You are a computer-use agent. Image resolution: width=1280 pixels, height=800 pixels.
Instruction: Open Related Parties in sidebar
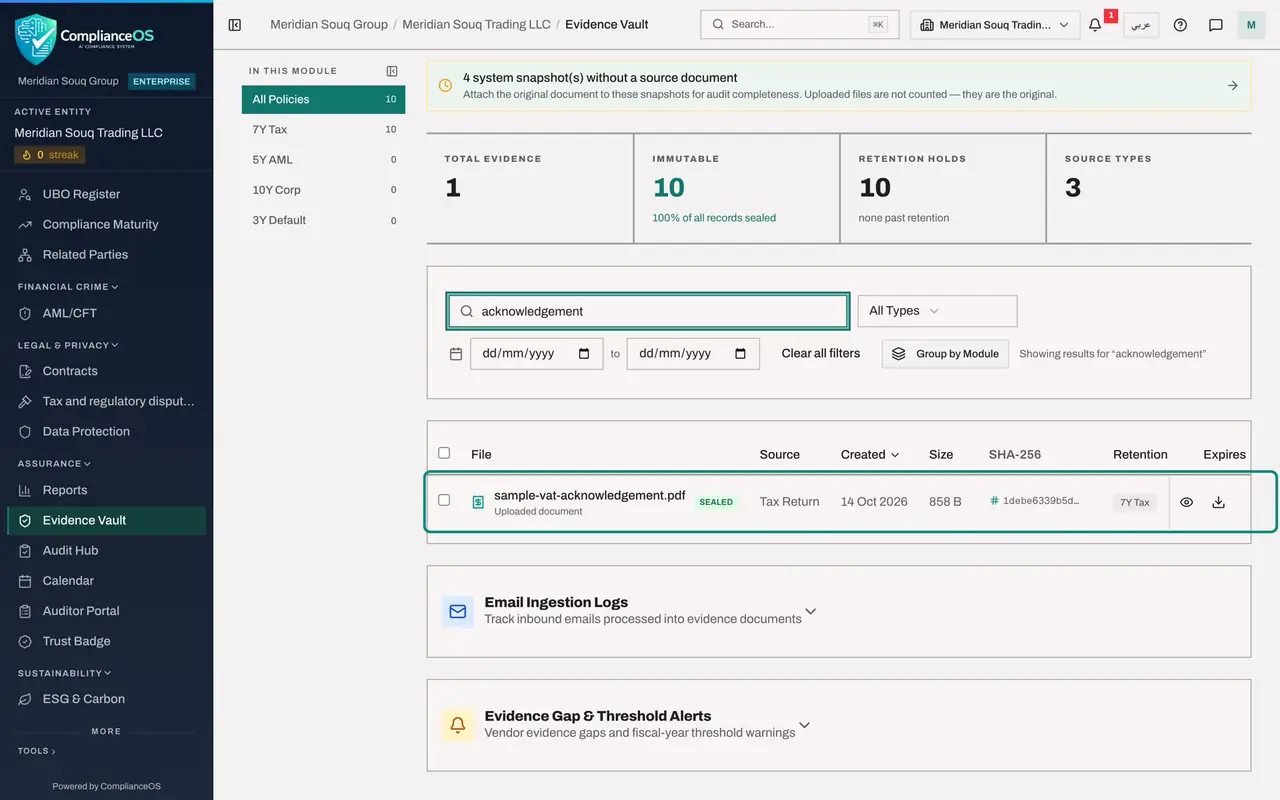point(106,254)
